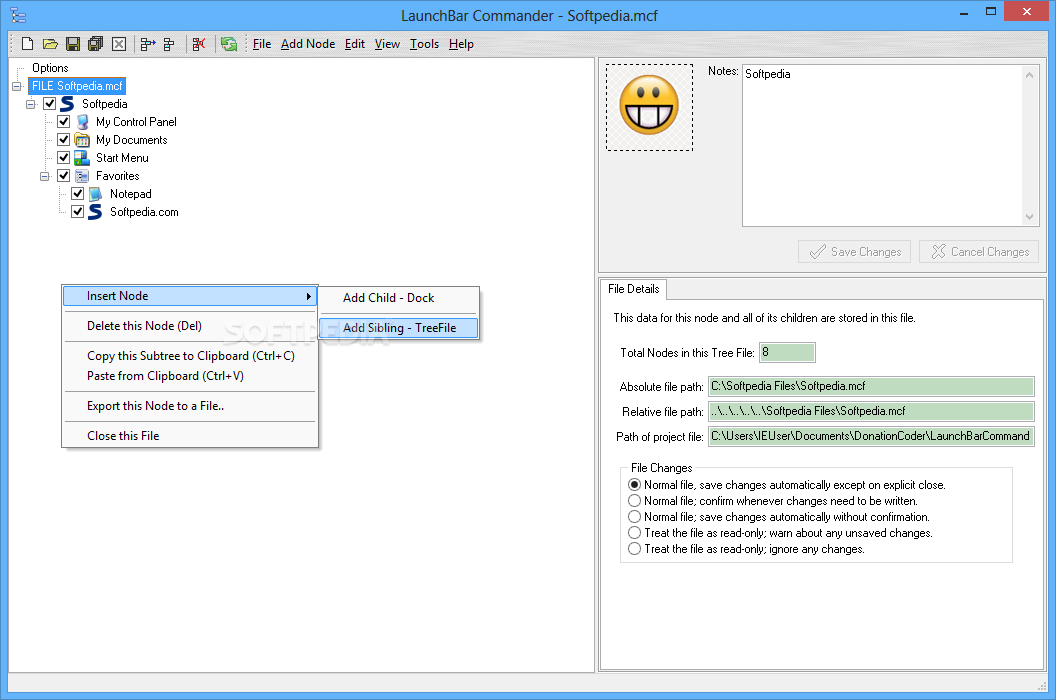Click the Close file X toolbar icon
Image resolution: width=1056 pixels, height=700 pixels.
pyautogui.click(x=119, y=44)
